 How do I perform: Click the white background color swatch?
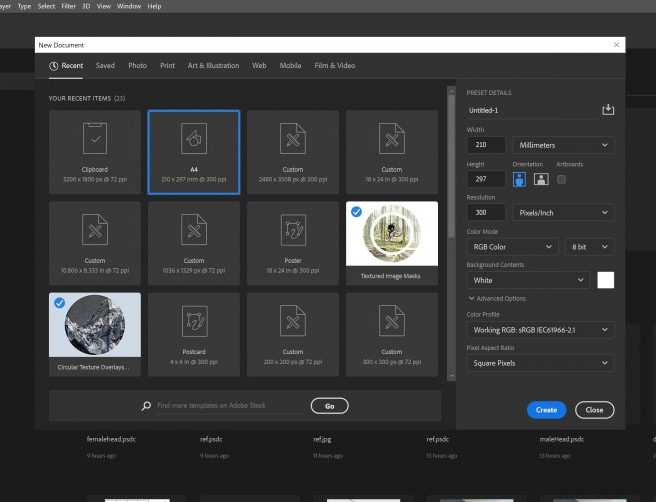[606, 280]
